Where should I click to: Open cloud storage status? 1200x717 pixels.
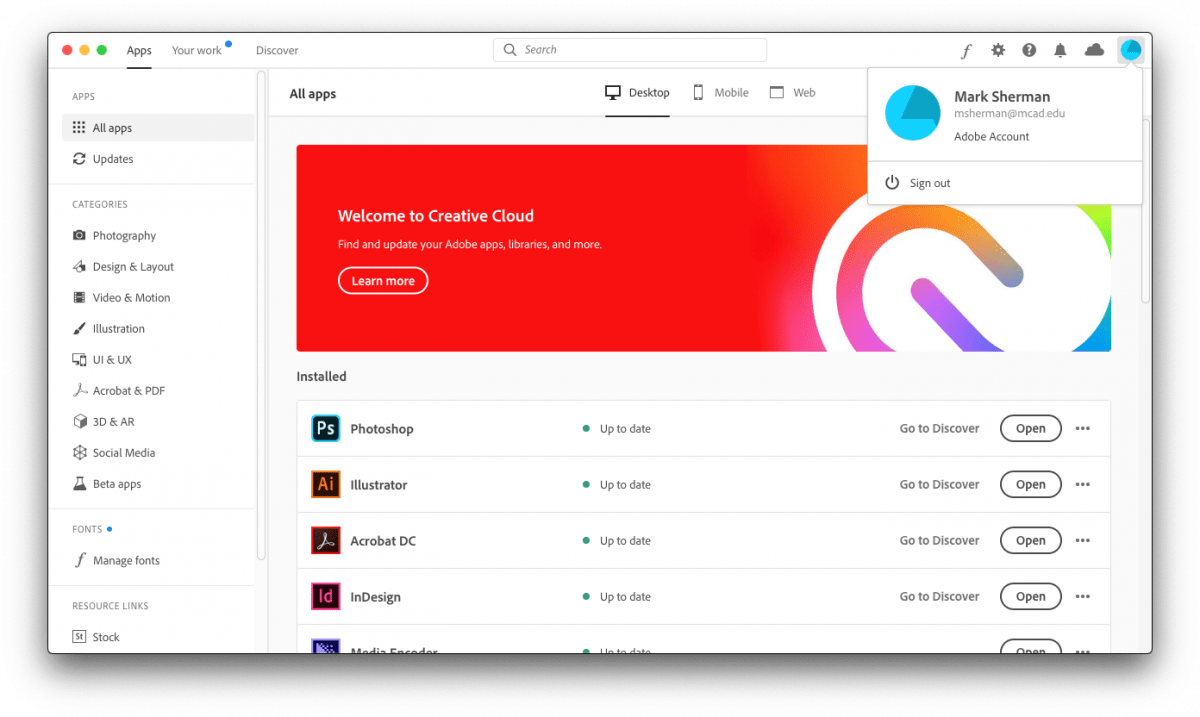click(x=1093, y=49)
